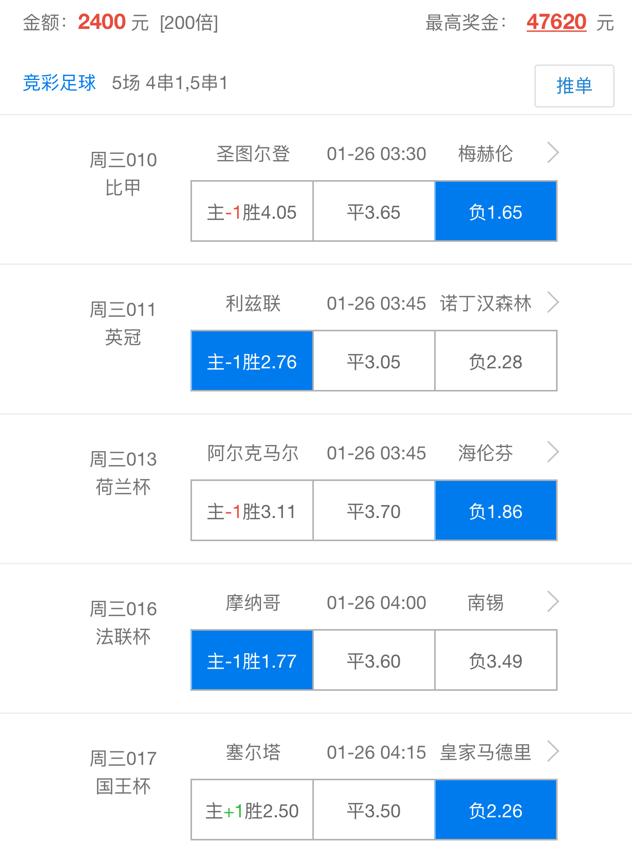Choose 平3.05 draw for 利兹联 vs 诺丁汉森林
The width and height of the screenshot is (632, 852).
point(373,361)
